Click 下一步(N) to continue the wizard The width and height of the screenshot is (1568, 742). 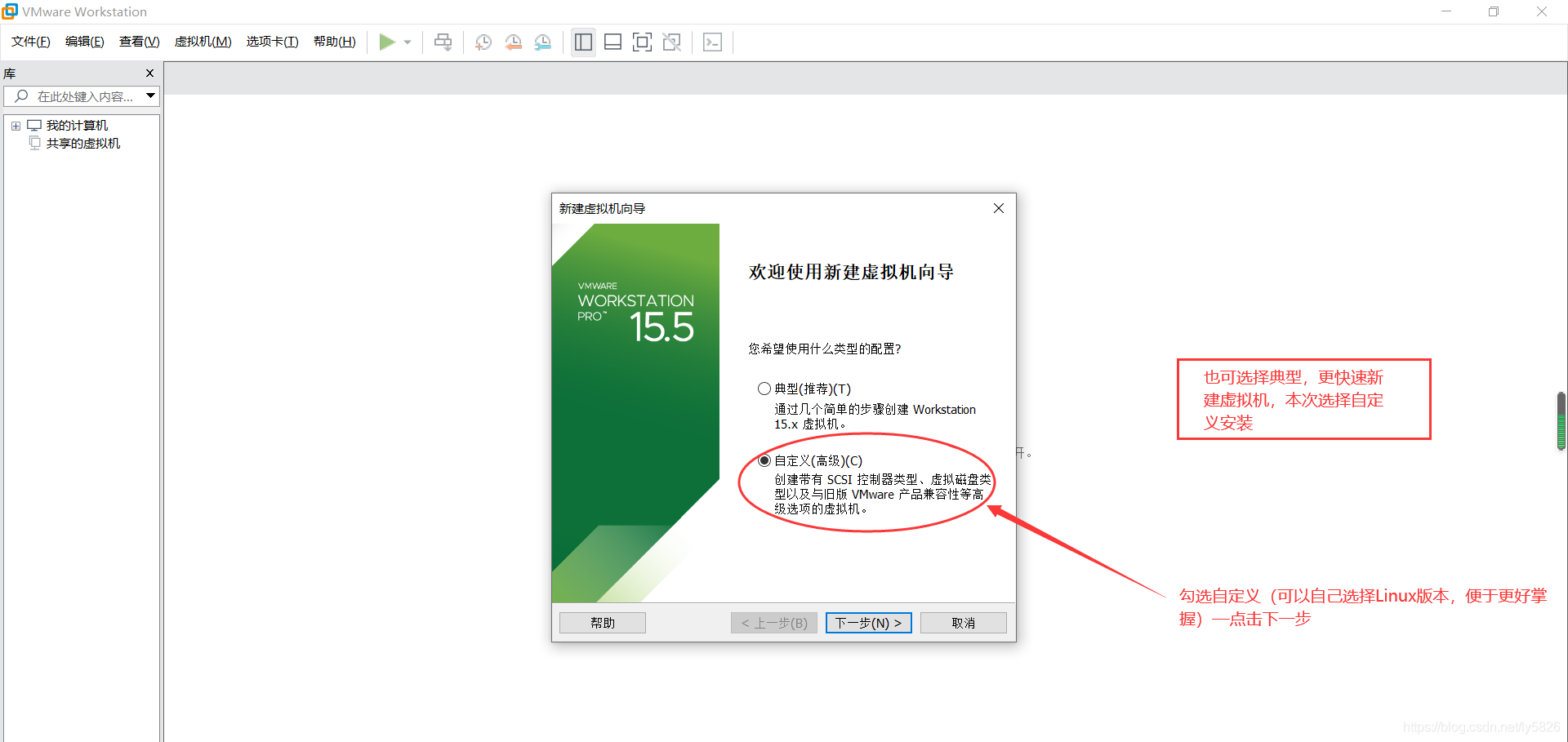coord(869,623)
